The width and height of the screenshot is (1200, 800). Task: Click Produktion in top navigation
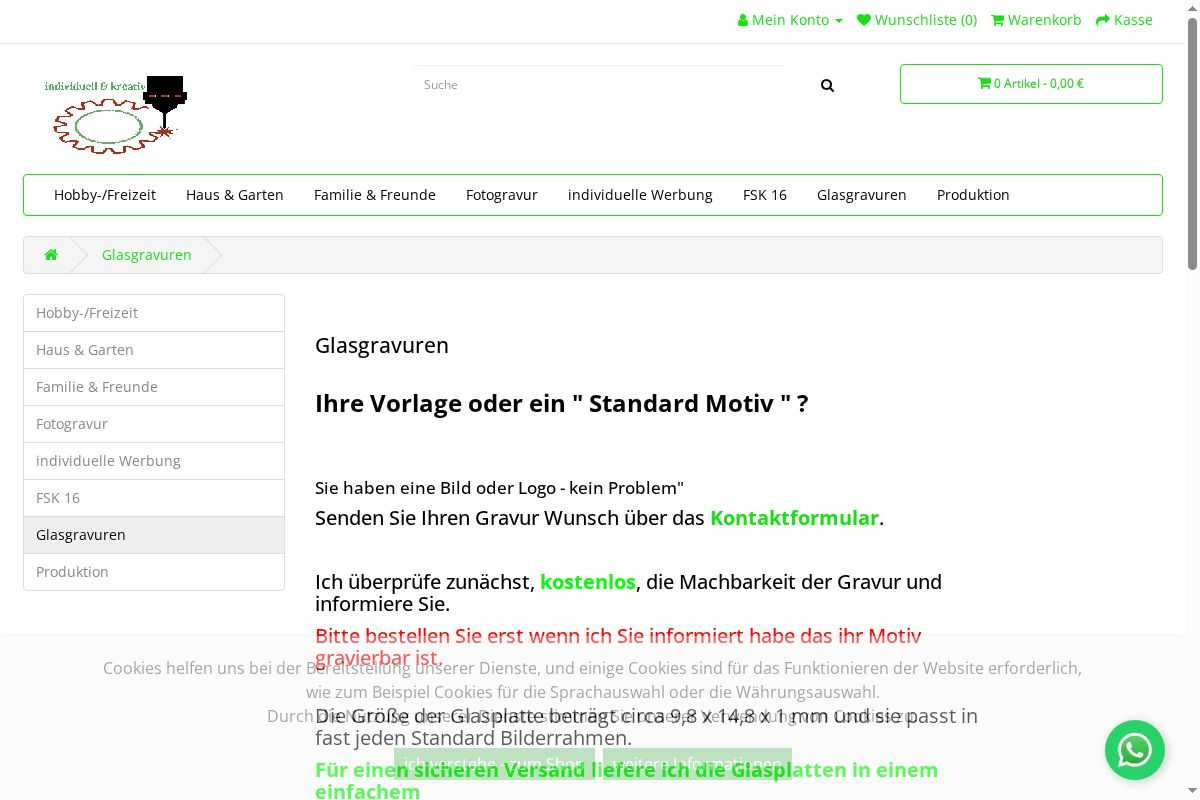973,195
